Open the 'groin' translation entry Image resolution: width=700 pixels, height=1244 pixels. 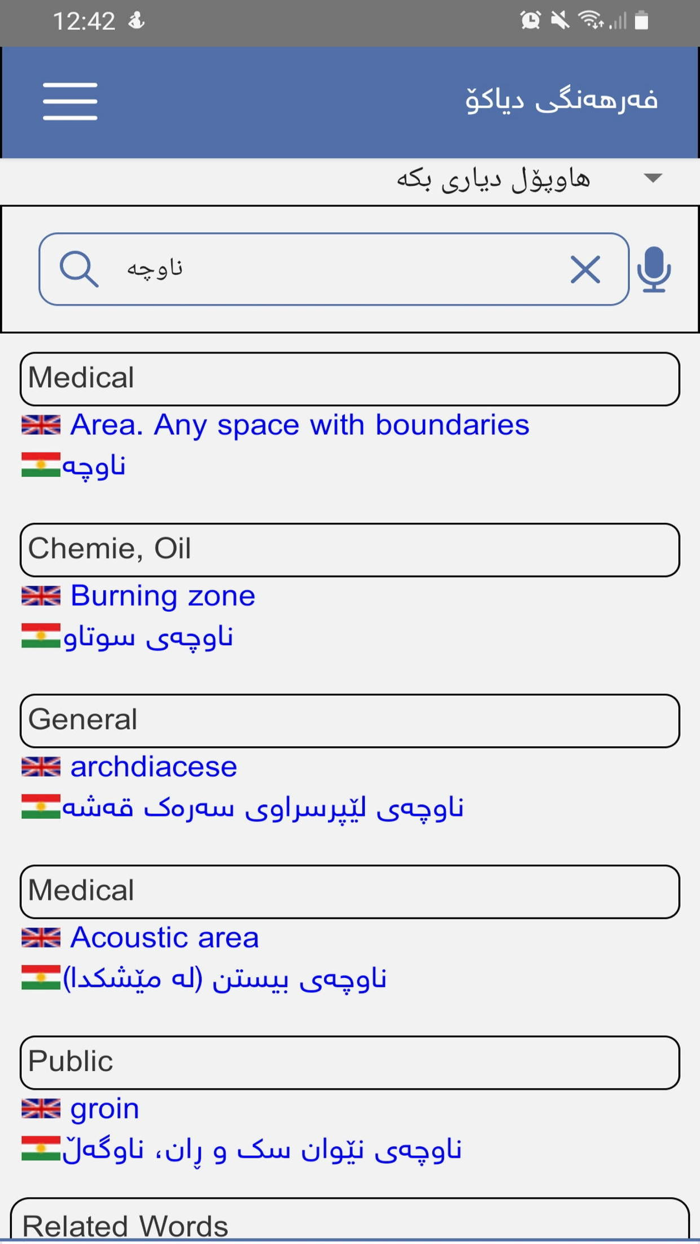click(104, 1108)
